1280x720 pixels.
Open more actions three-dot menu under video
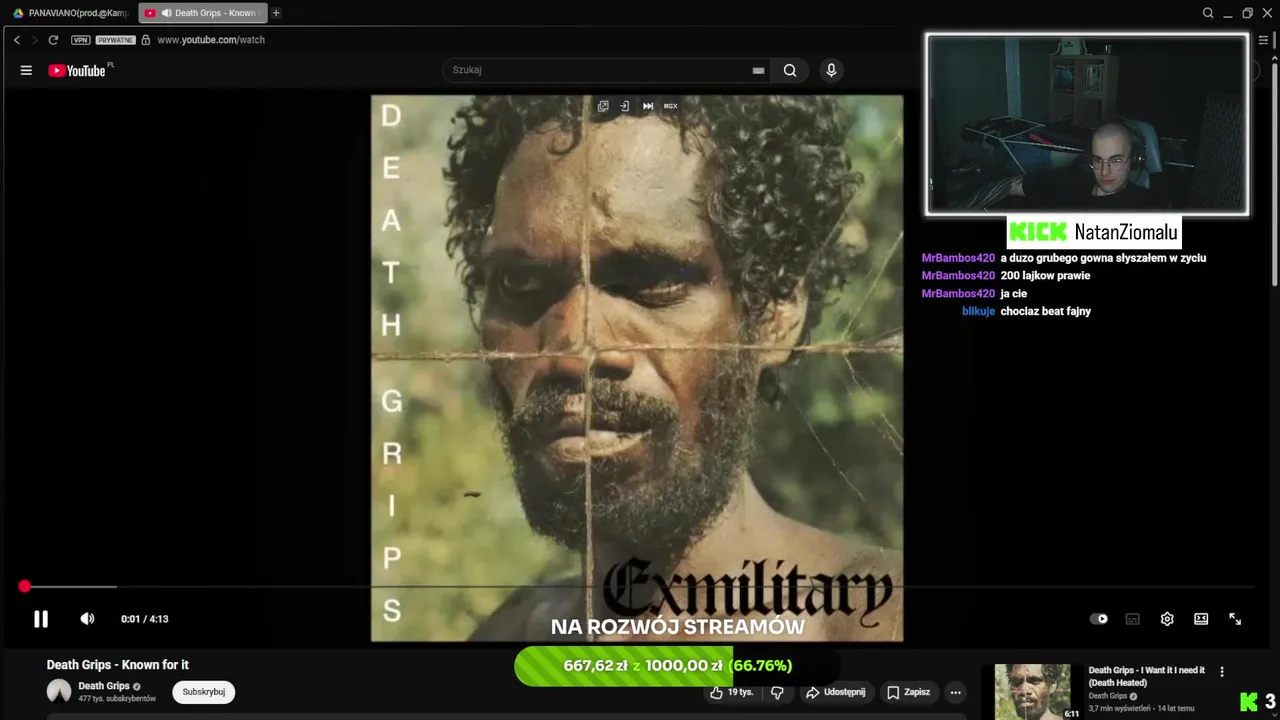pos(956,692)
